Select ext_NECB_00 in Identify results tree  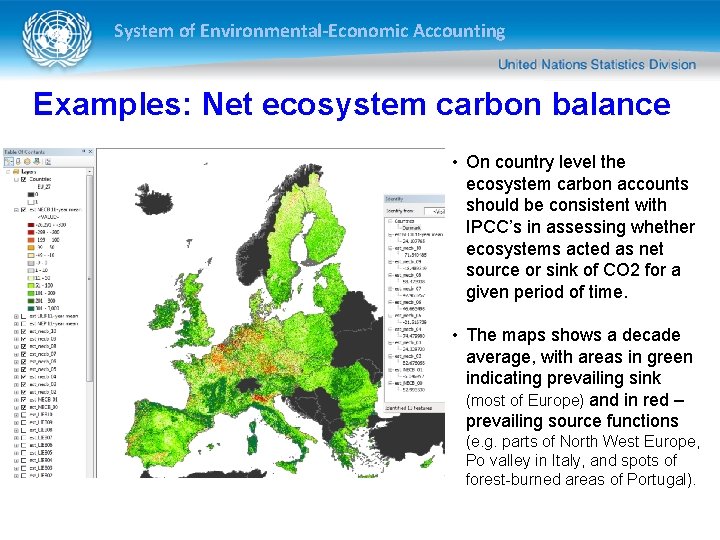click(408, 383)
